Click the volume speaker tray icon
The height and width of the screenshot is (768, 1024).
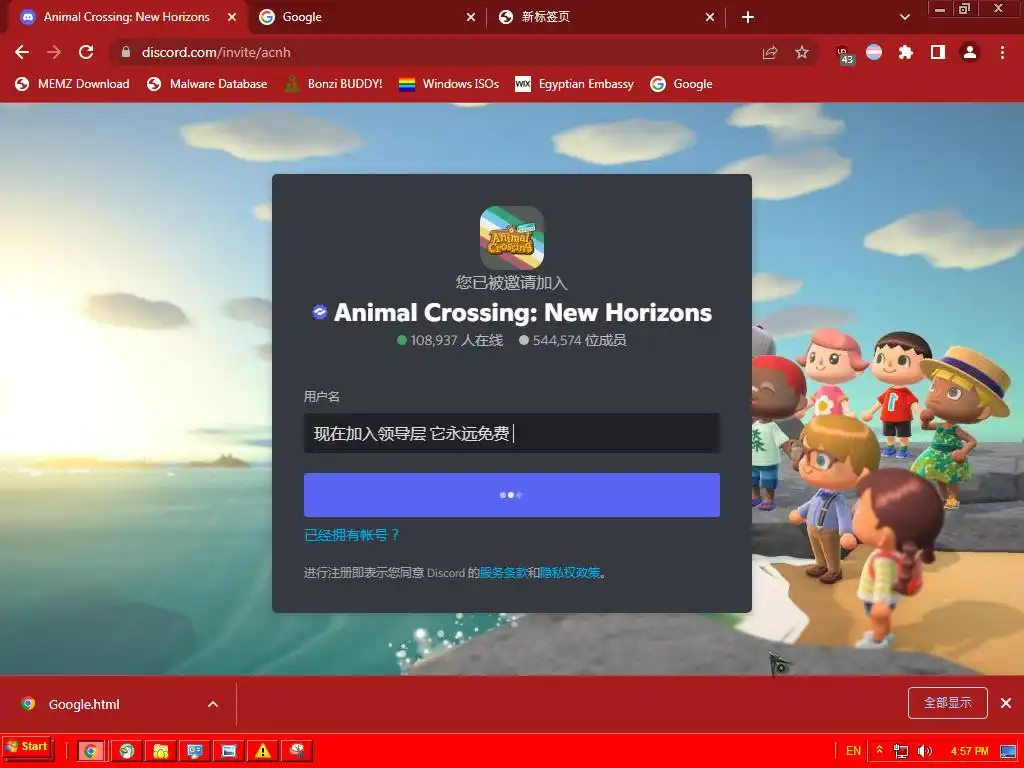[x=925, y=751]
